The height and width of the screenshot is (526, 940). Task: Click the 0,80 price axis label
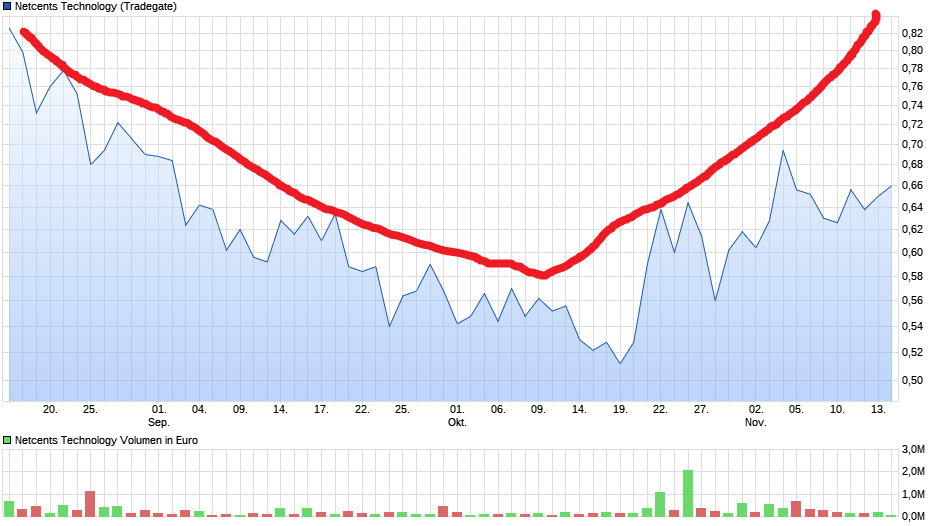pyautogui.click(x=912, y=50)
